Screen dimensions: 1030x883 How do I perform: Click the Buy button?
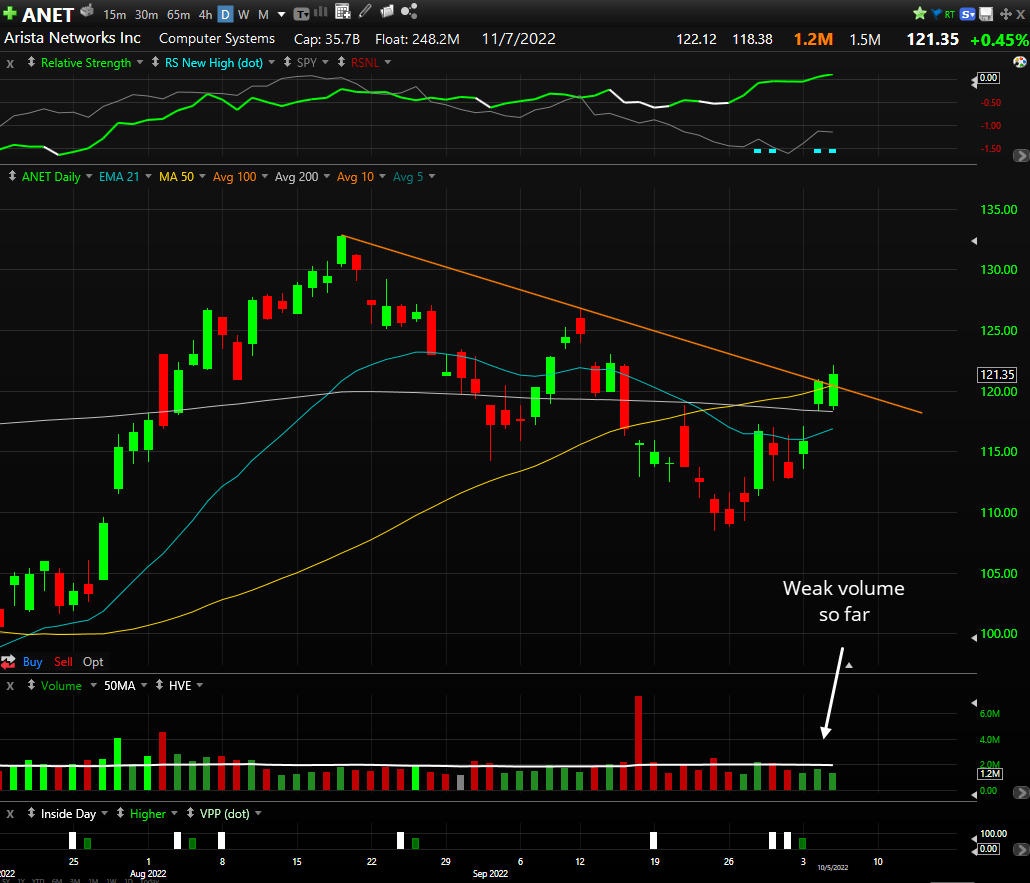pos(32,662)
